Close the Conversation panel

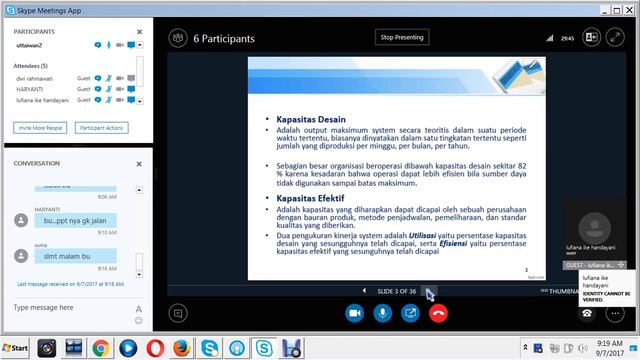pyautogui.click(x=139, y=164)
